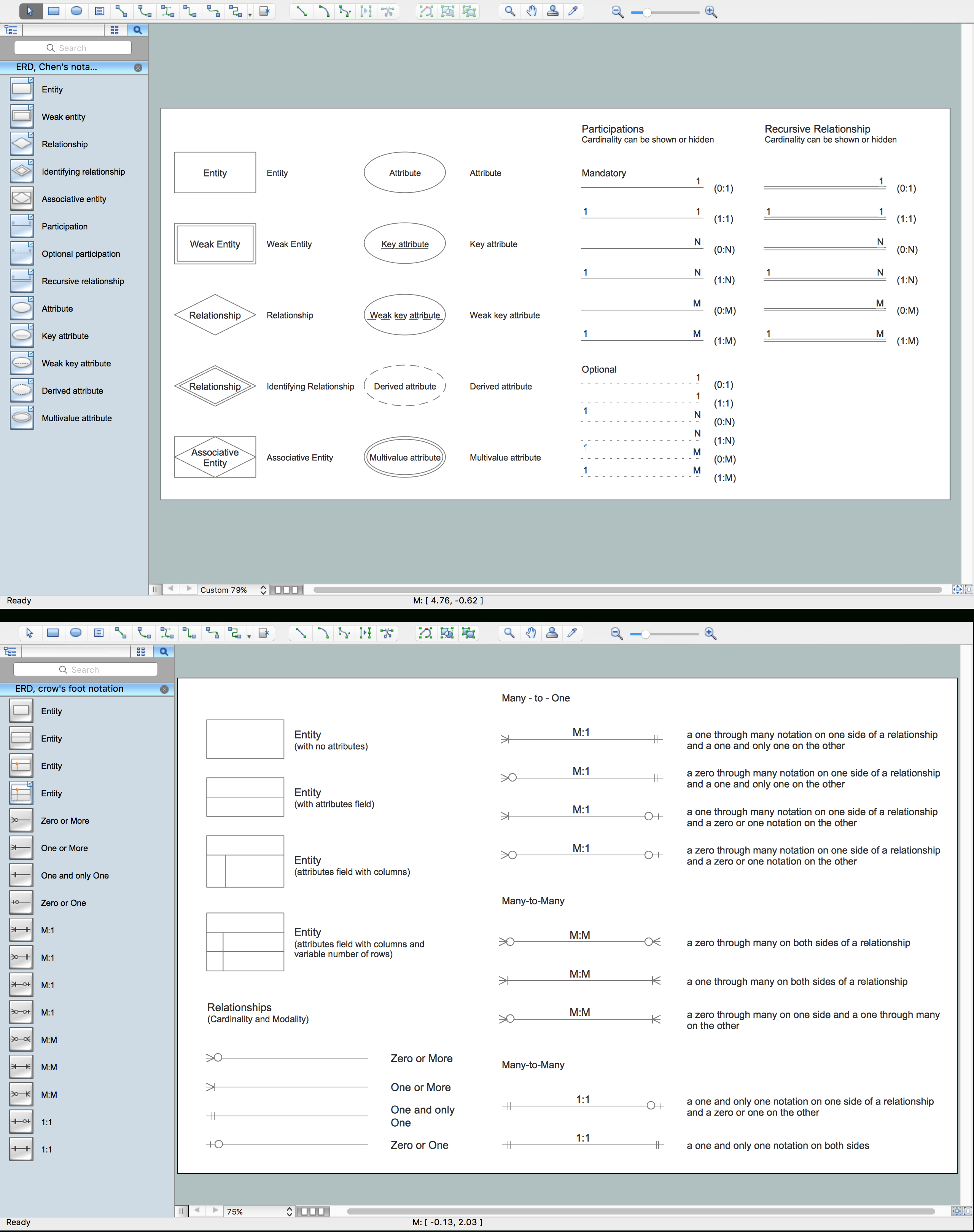
Task: Select the Relationship diamond tool
Action: 17,144
